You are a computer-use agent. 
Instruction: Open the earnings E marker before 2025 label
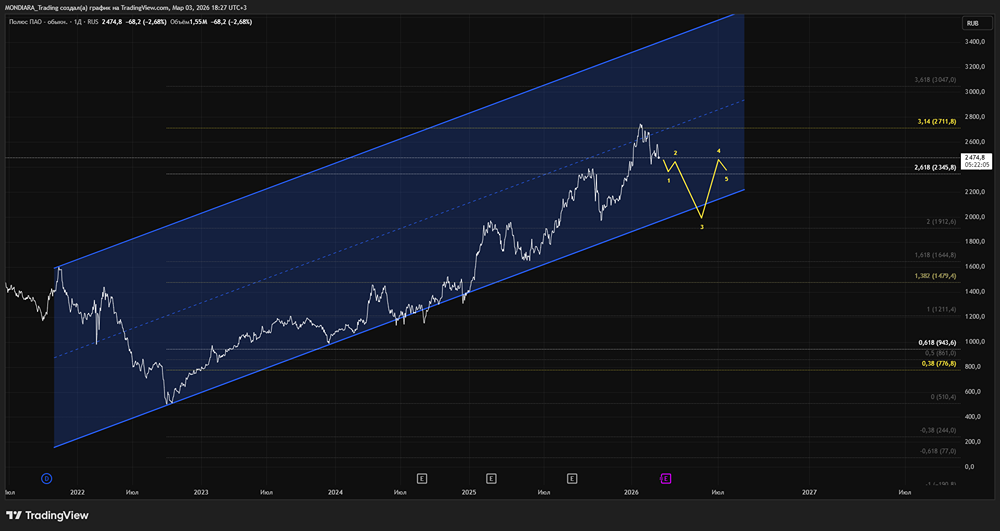pos(422,478)
